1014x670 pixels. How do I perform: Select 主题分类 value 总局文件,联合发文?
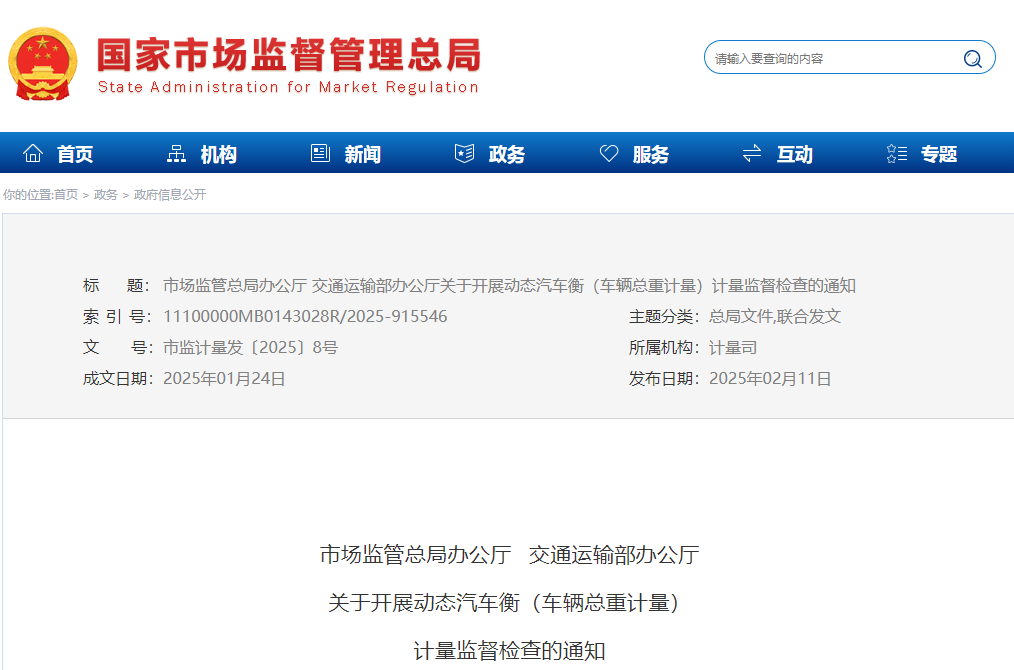(x=775, y=316)
